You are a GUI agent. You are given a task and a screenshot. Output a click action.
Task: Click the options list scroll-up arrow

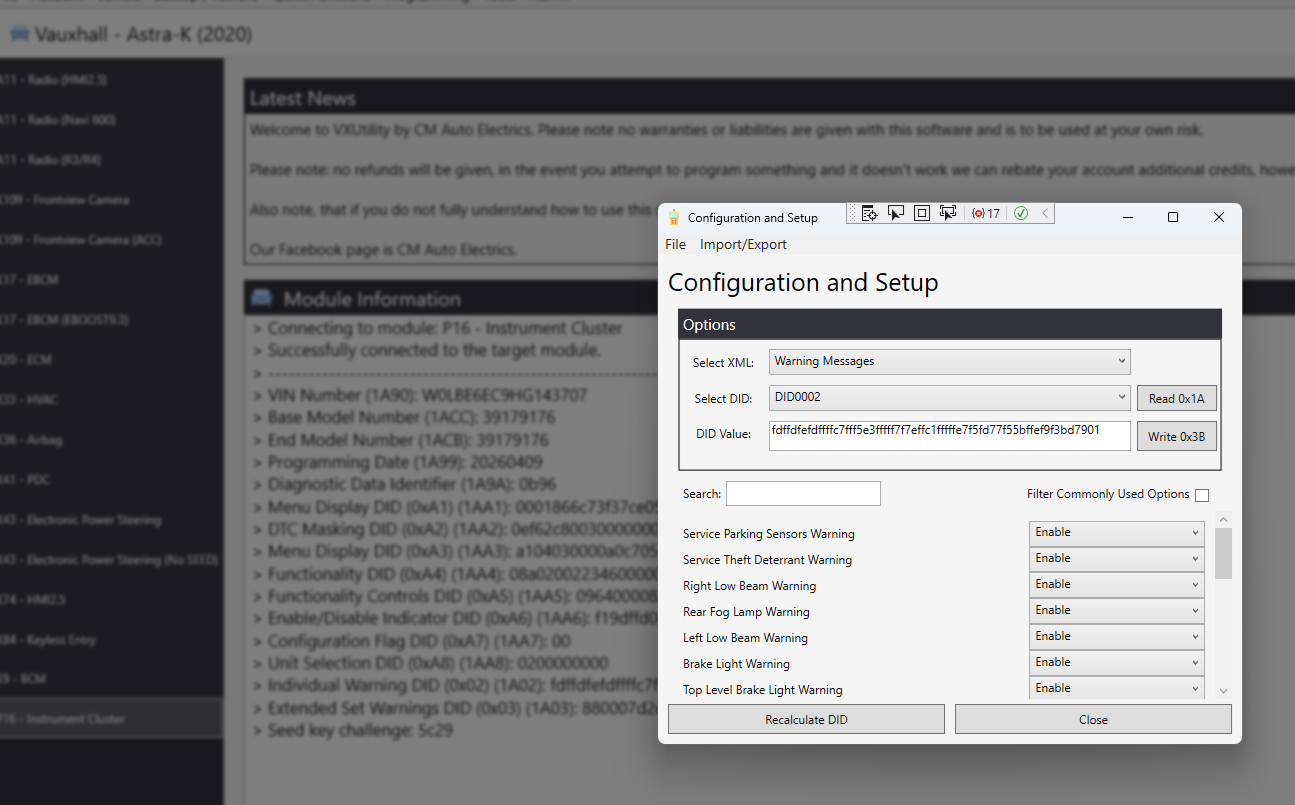click(1223, 520)
